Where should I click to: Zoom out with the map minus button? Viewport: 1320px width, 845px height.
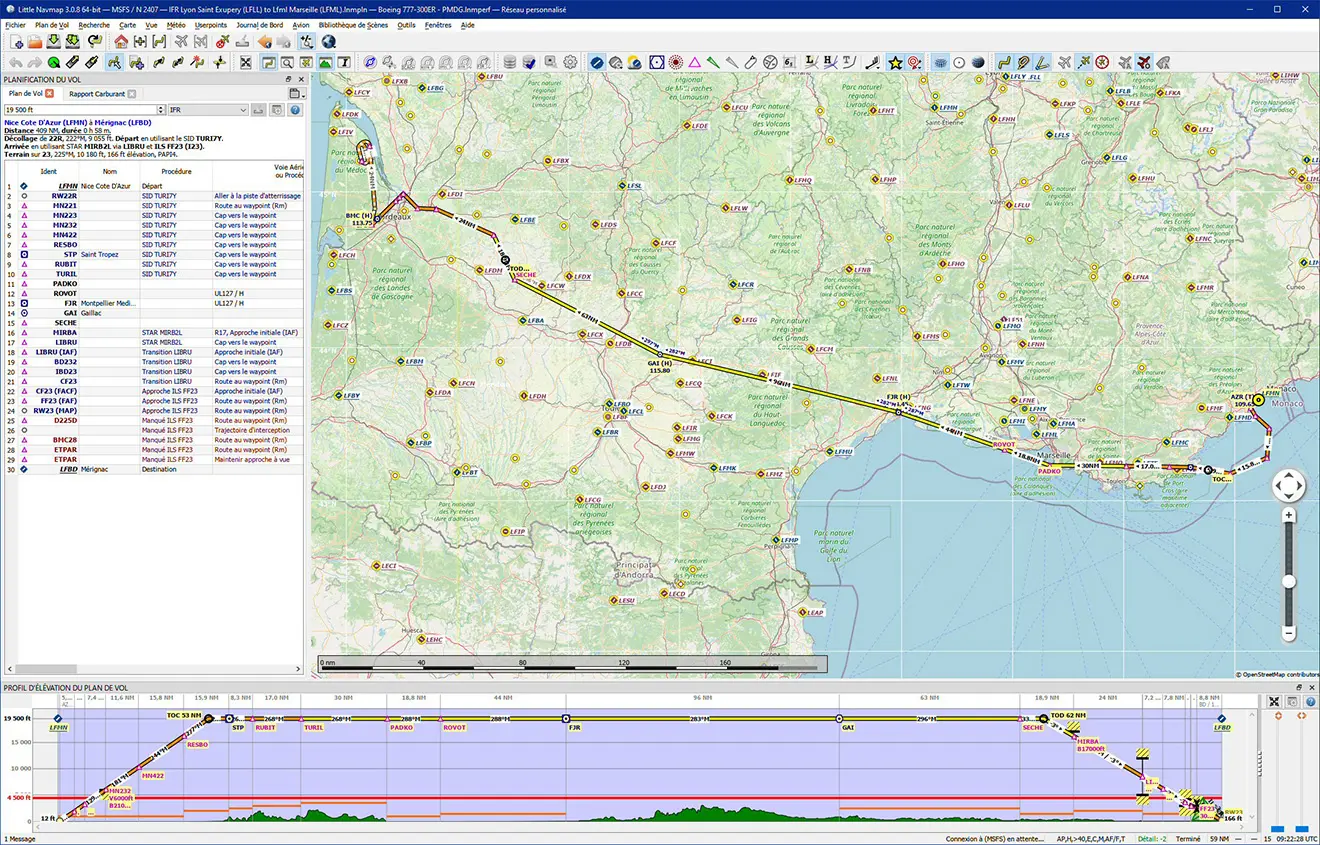pyautogui.click(x=1289, y=633)
